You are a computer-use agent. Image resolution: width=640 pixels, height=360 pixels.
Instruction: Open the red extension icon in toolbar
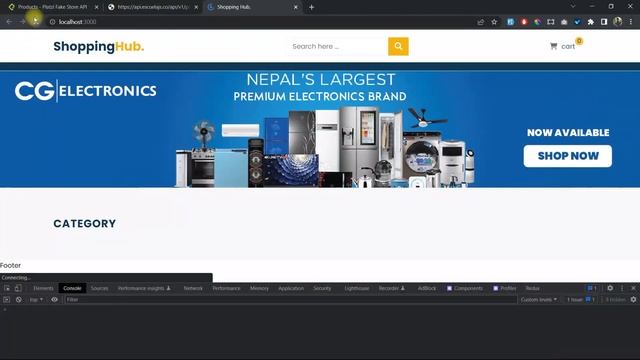524,22
